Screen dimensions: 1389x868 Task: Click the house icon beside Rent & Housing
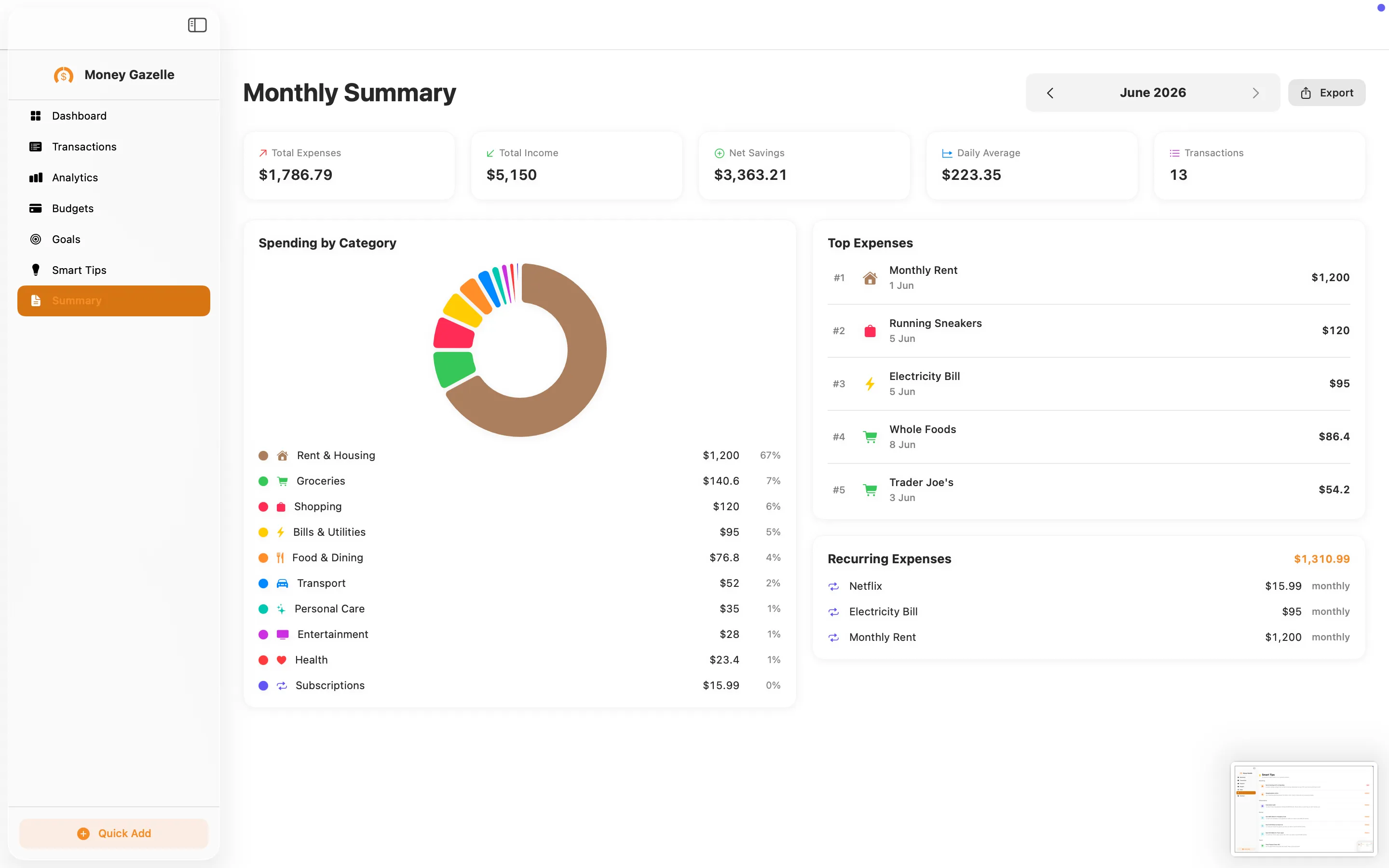tap(283, 456)
